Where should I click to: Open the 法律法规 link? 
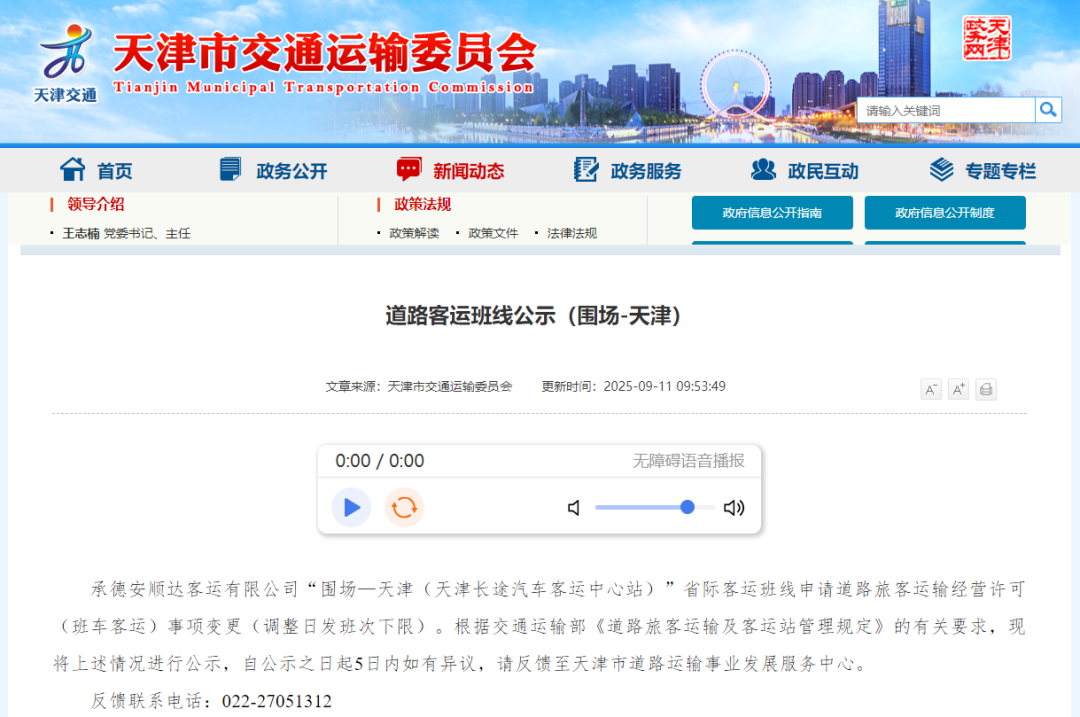572,233
